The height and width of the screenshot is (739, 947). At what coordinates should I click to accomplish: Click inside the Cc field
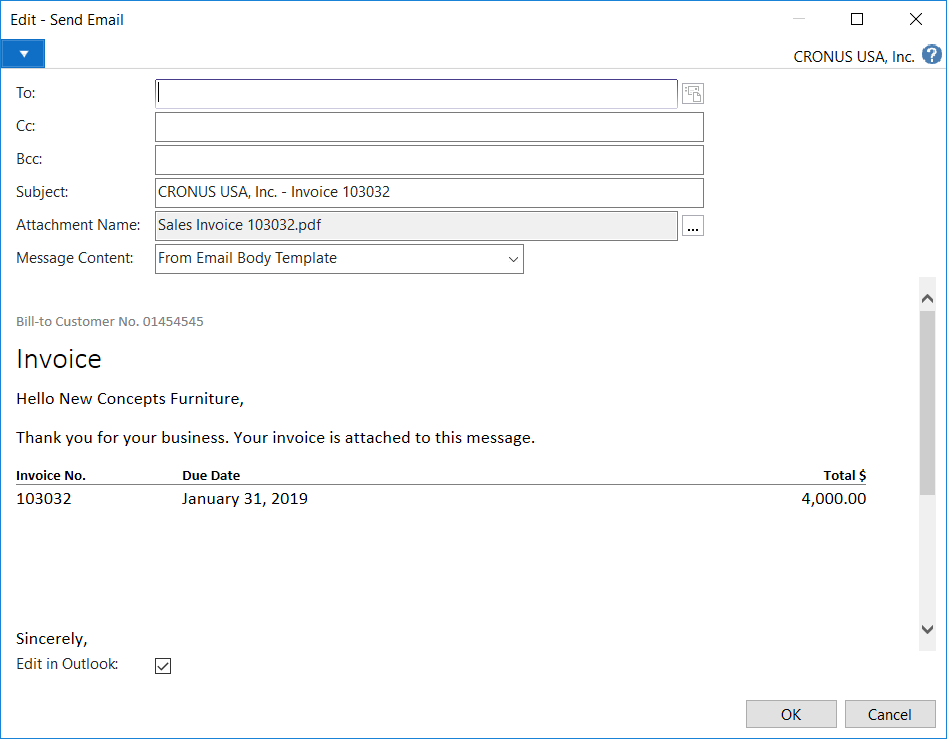[429, 127]
